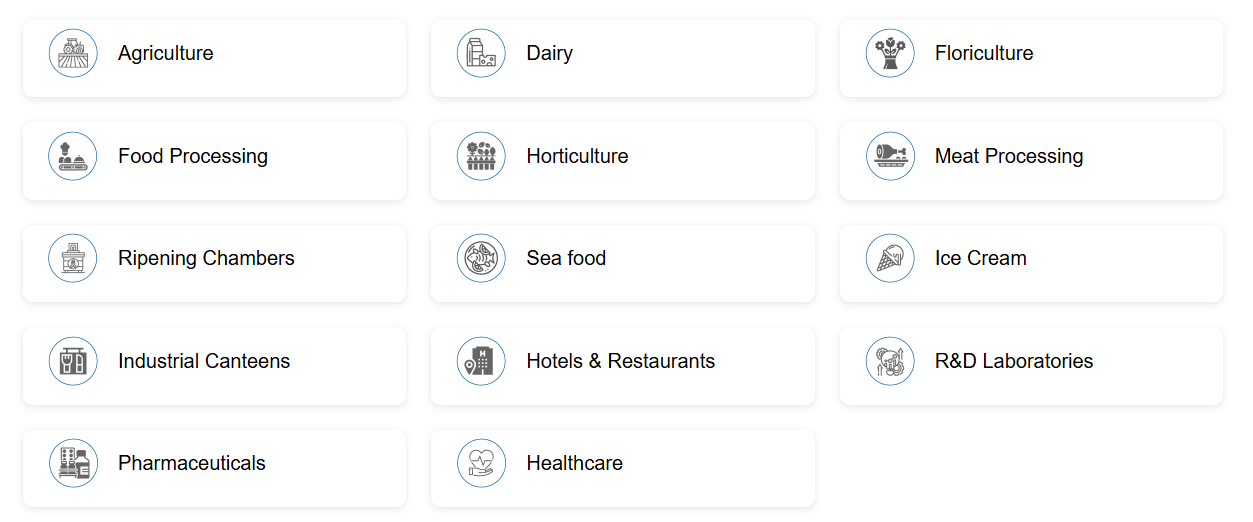This screenshot has width=1253, height=522.
Task: Click the R&D Laboratories gears icon
Action: 890,361
